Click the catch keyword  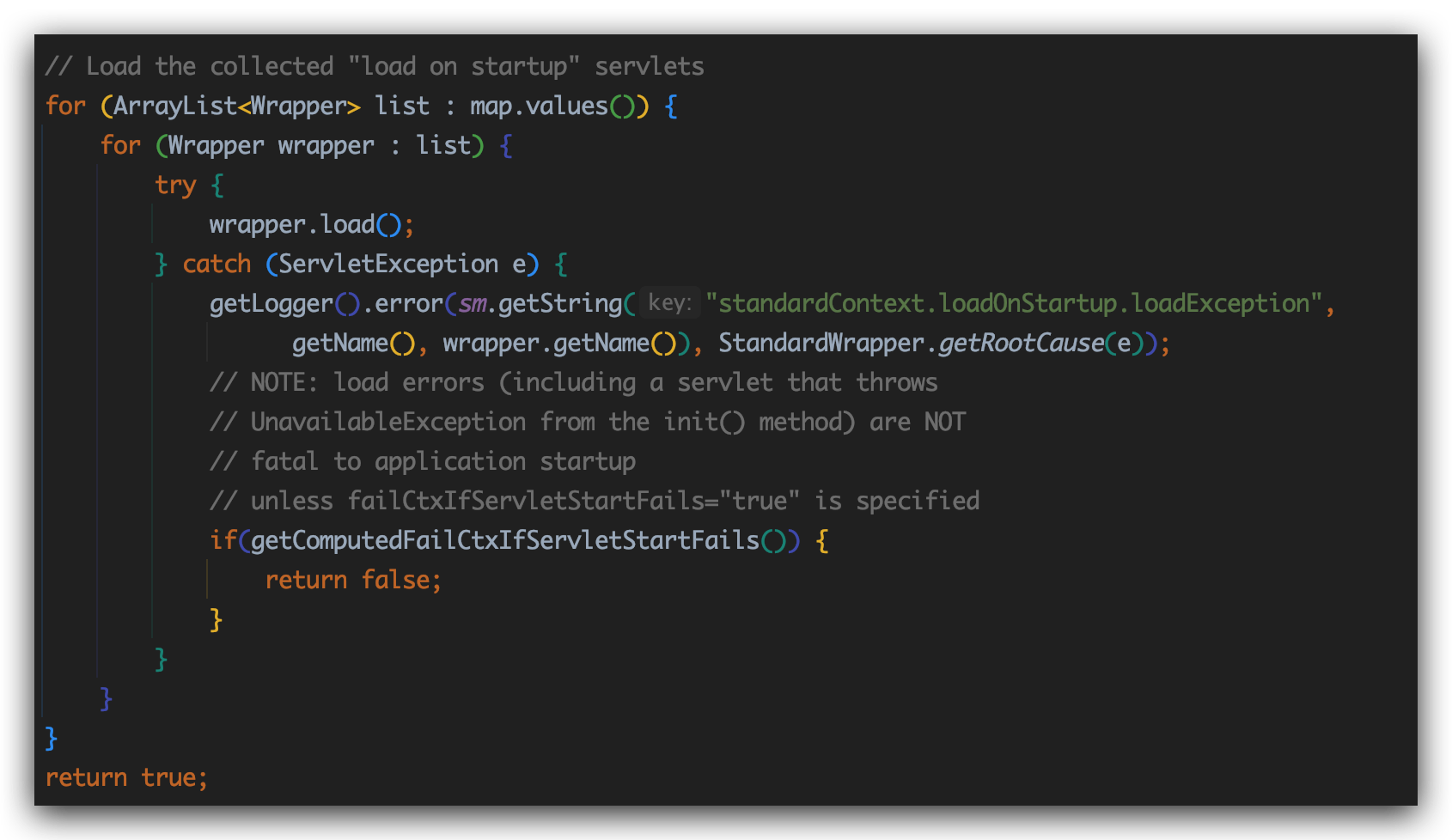[x=217, y=264]
